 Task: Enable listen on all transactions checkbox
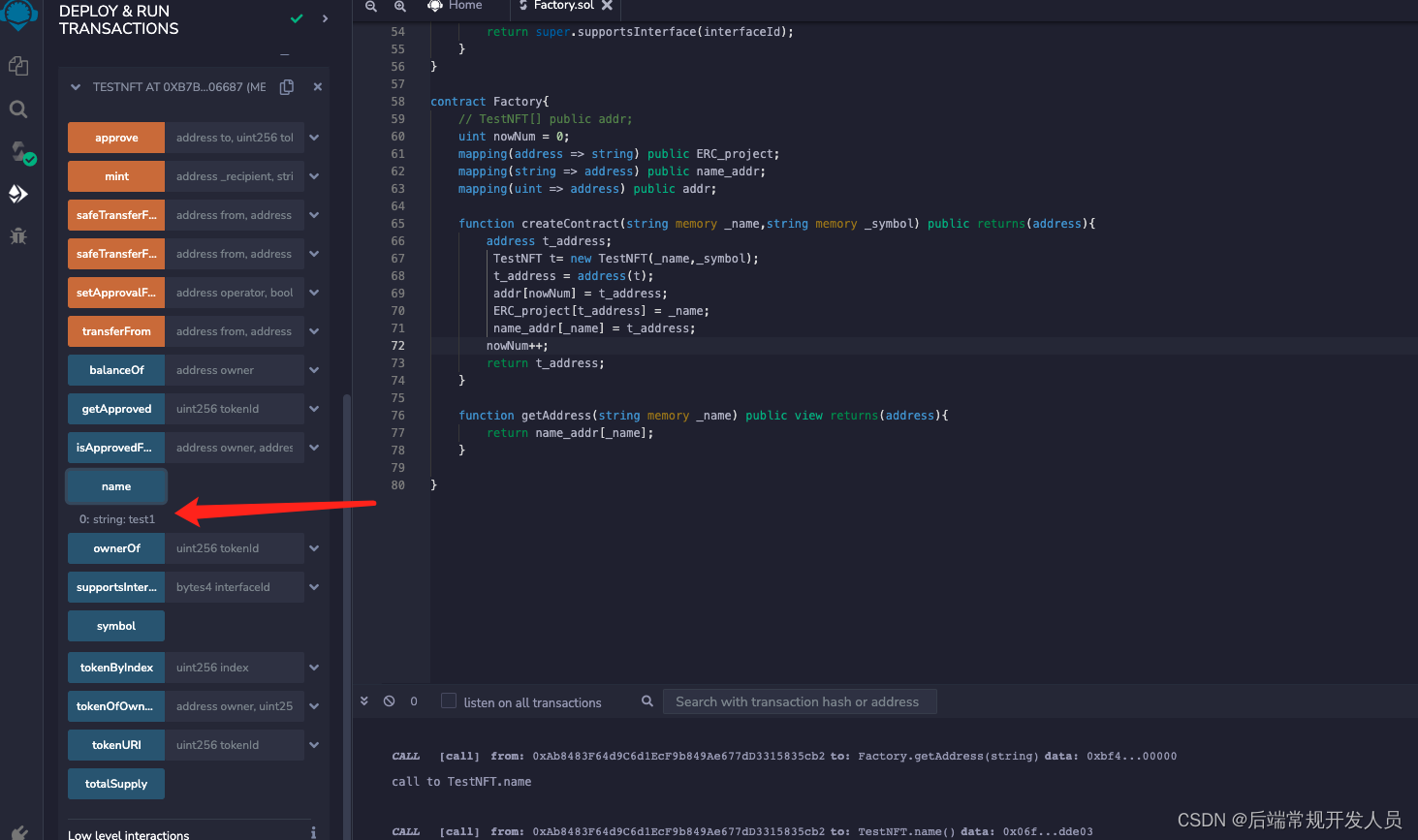pyautogui.click(x=449, y=701)
